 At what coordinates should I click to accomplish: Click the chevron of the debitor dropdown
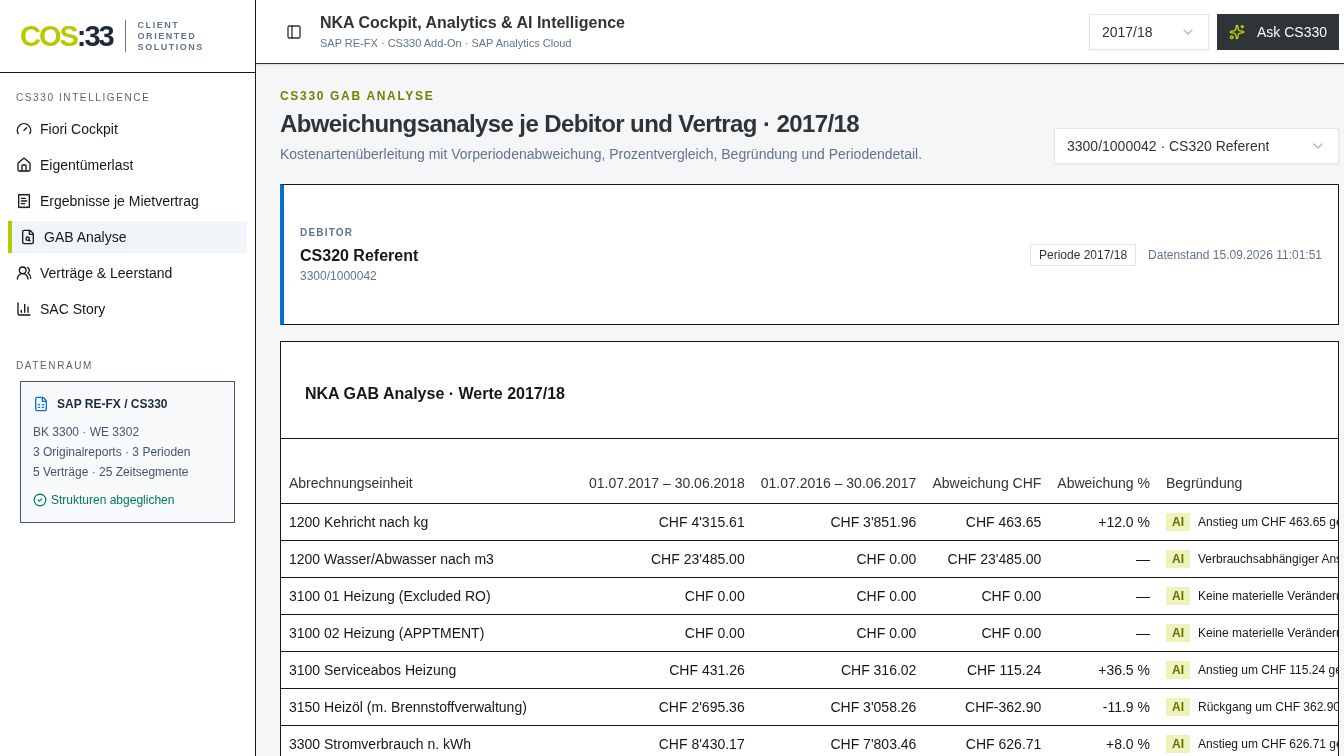1317,146
